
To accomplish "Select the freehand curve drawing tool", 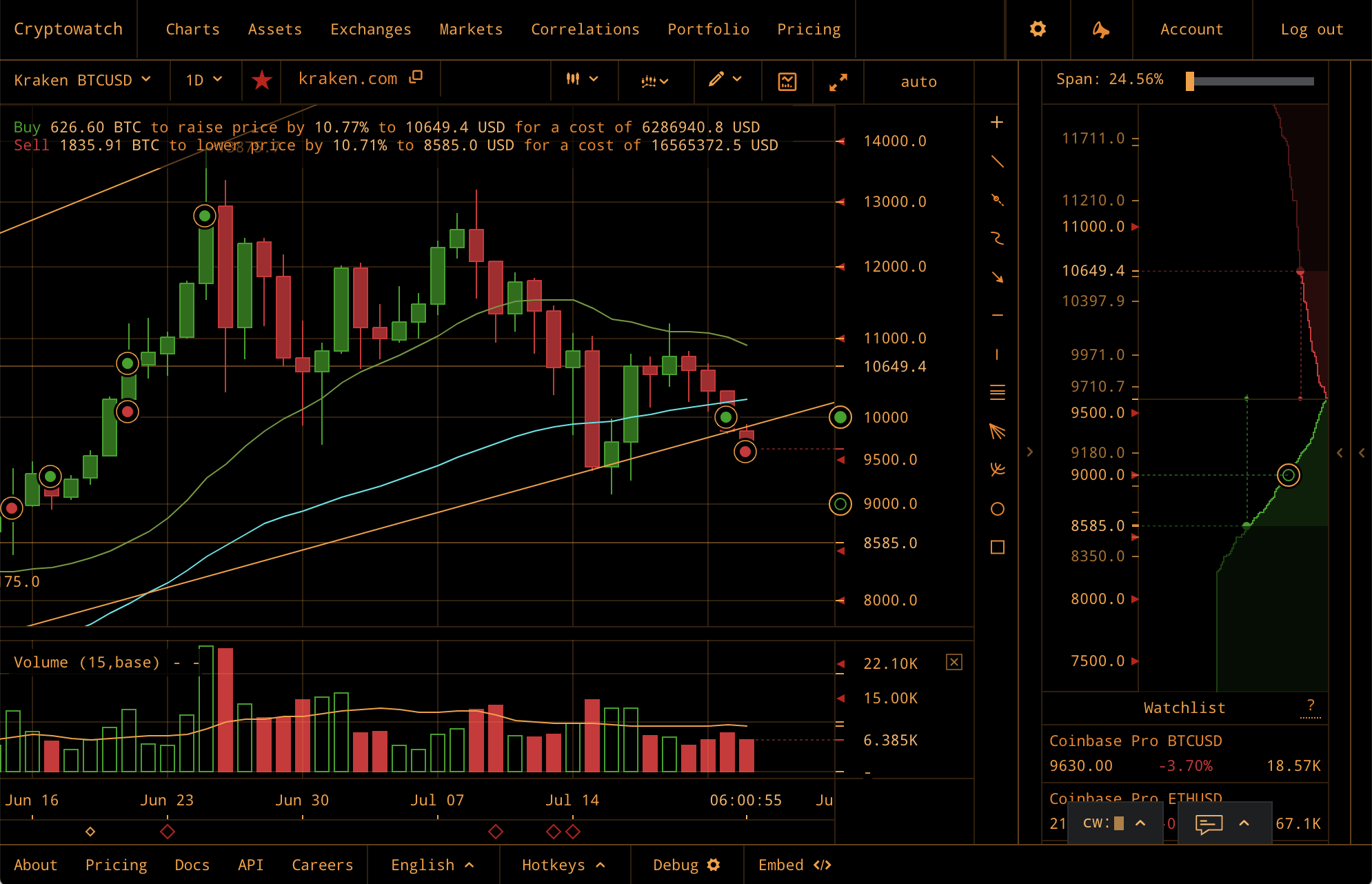I will (x=997, y=239).
